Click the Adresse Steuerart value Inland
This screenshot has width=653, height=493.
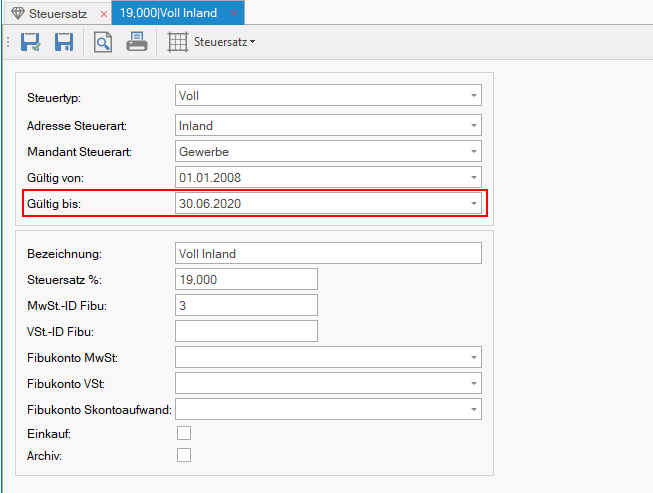196,126
